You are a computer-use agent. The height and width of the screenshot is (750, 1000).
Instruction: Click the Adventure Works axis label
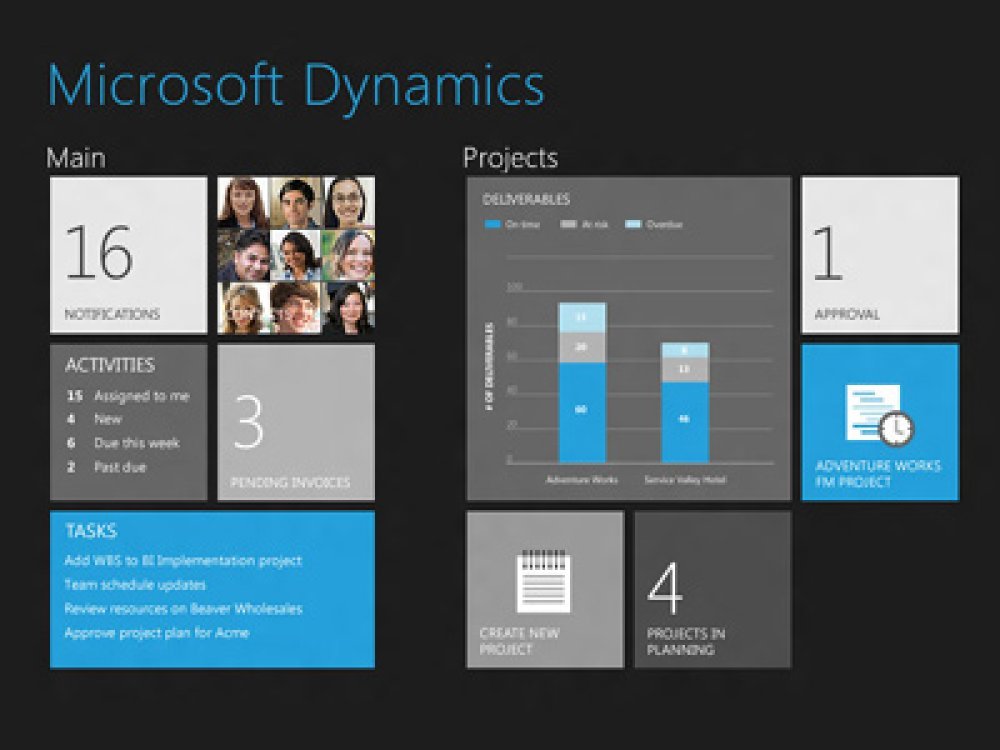[x=582, y=480]
